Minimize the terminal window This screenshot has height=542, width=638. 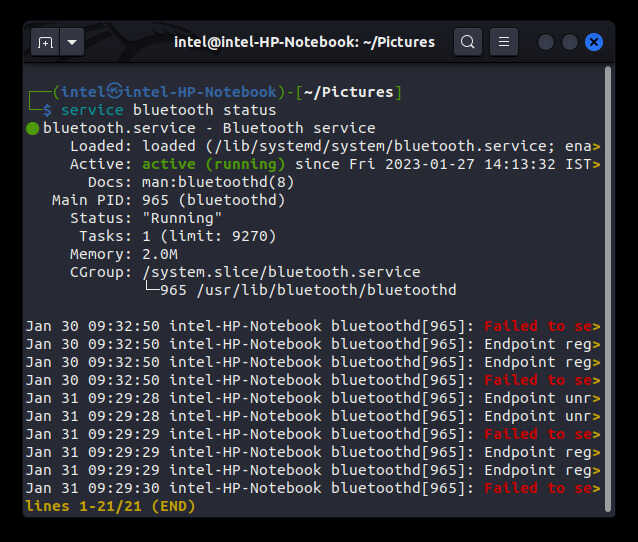pos(546,42)
